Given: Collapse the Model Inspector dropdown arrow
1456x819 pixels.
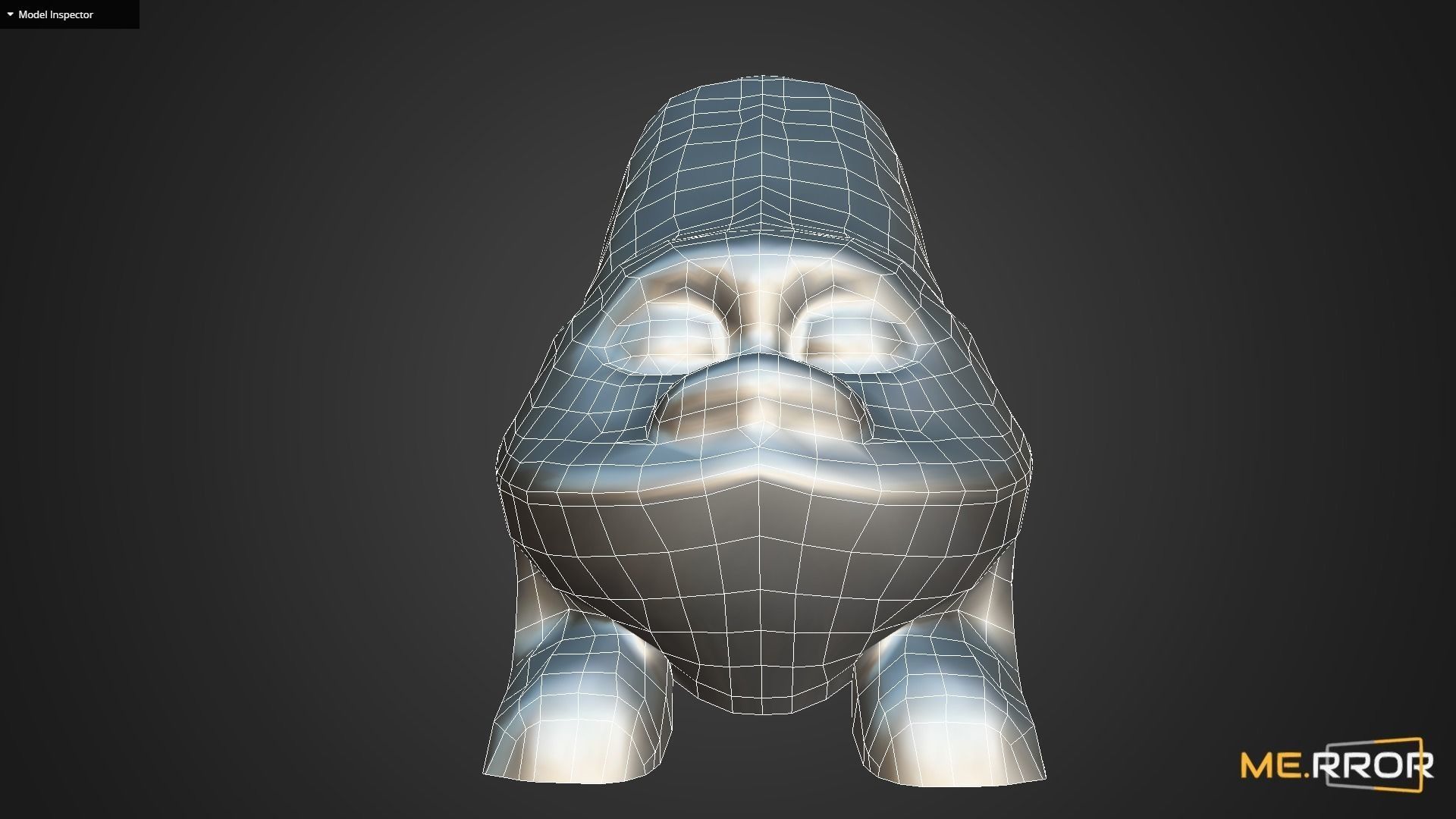Looking at the screenshot, I should (10, 14).
